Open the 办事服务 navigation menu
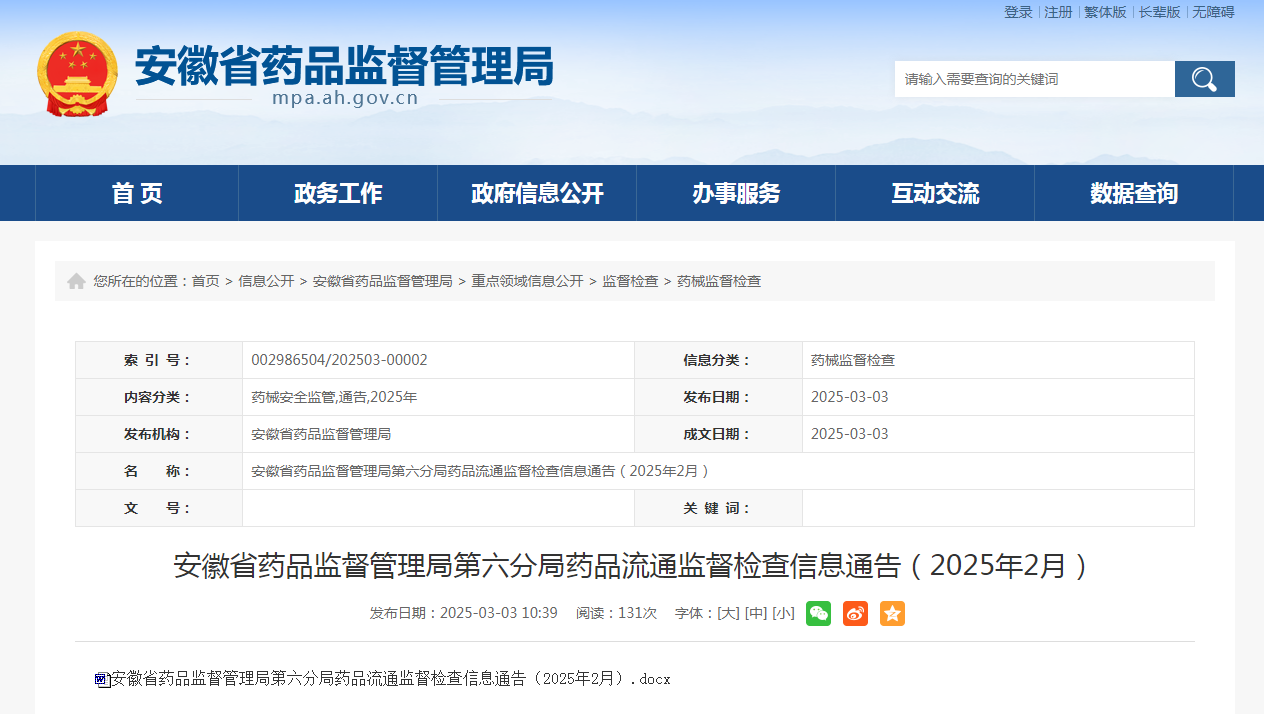 click(x=736, y=193)
